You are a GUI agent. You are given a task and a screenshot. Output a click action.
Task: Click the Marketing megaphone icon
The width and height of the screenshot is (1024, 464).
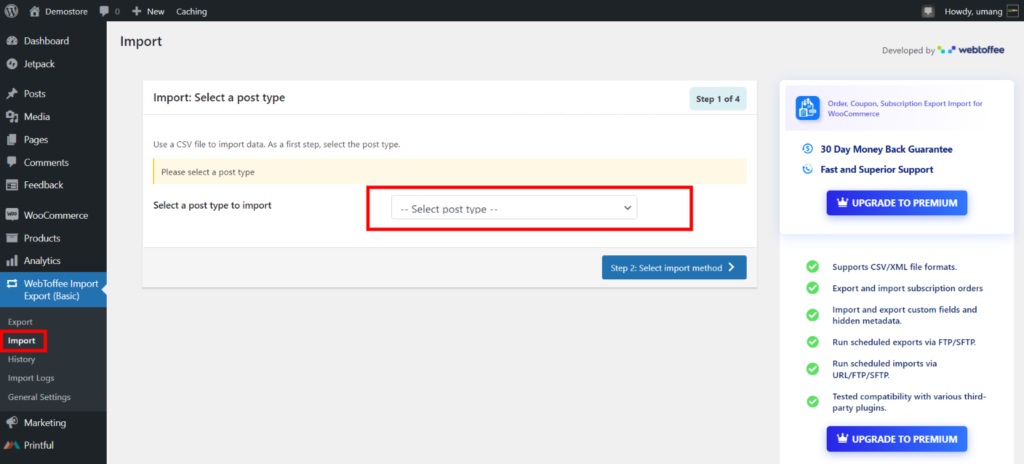(12, 423)
